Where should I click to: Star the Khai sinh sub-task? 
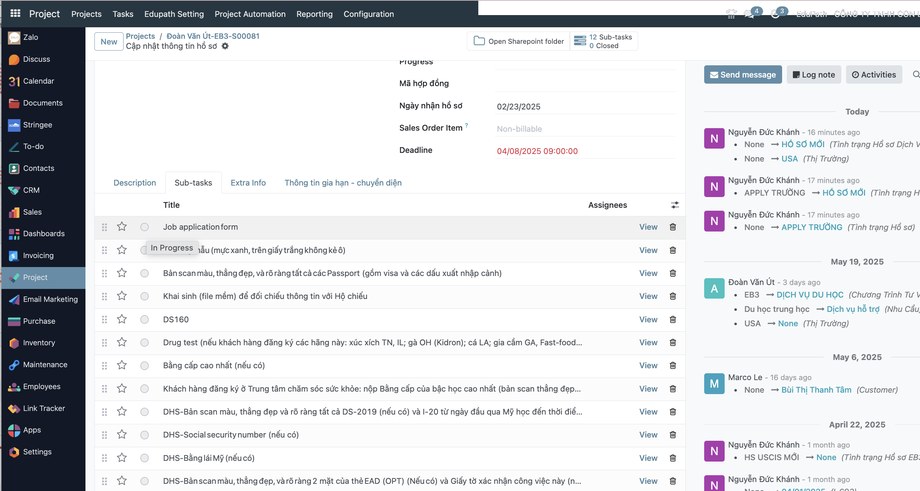click(x=121, y=296)
